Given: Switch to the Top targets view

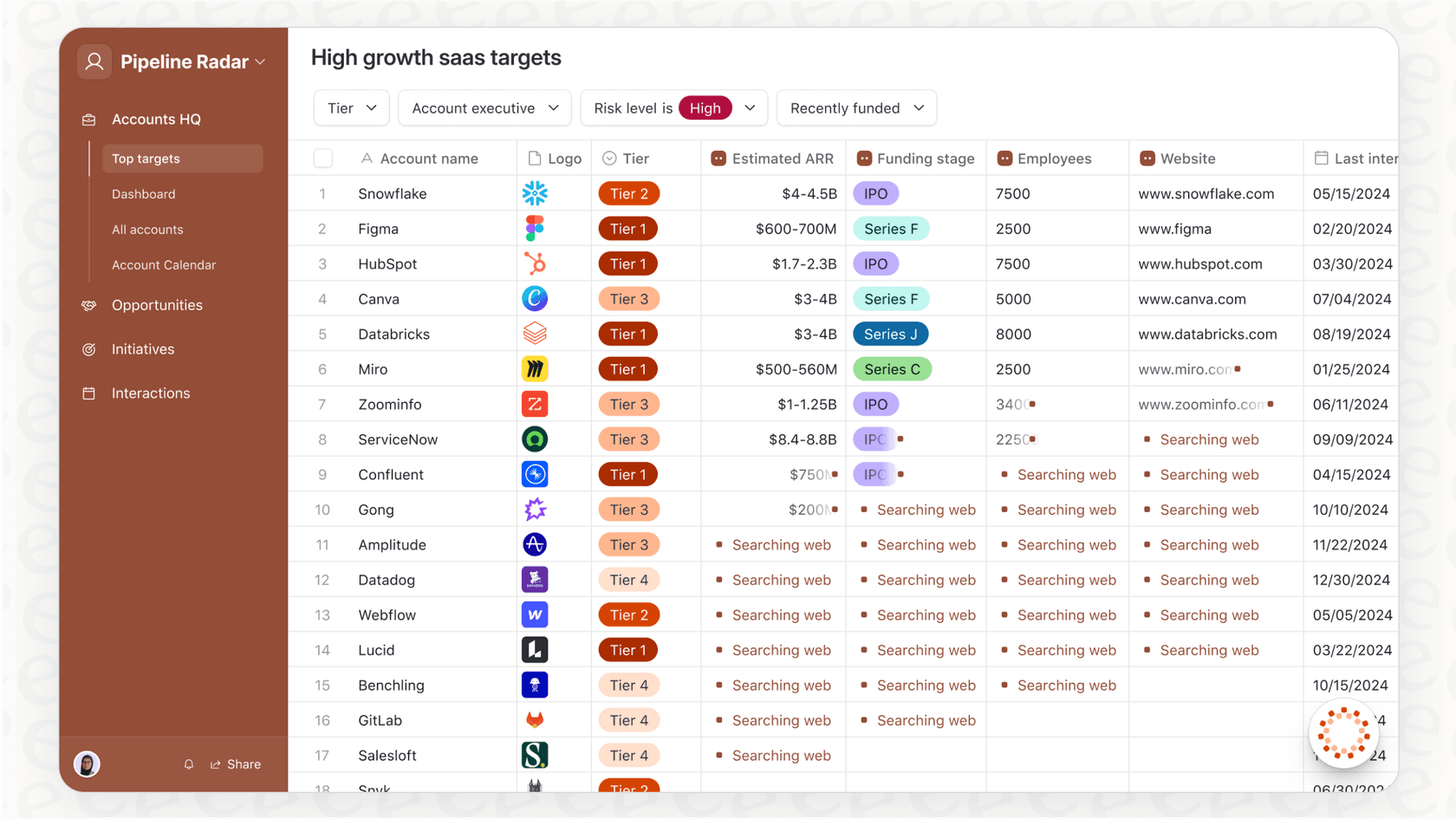Looking at the screenshot, I should click(x=146, y=159).
